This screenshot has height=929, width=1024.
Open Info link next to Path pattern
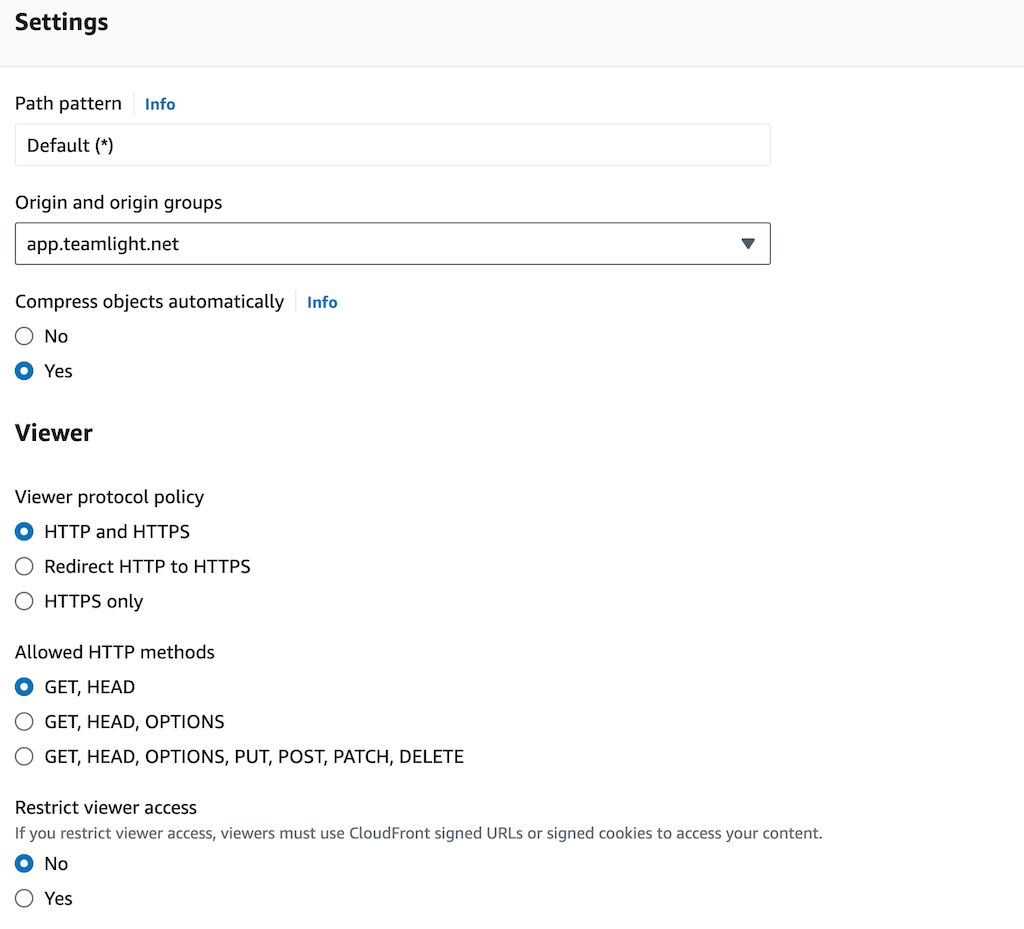(x=160, y=104)
